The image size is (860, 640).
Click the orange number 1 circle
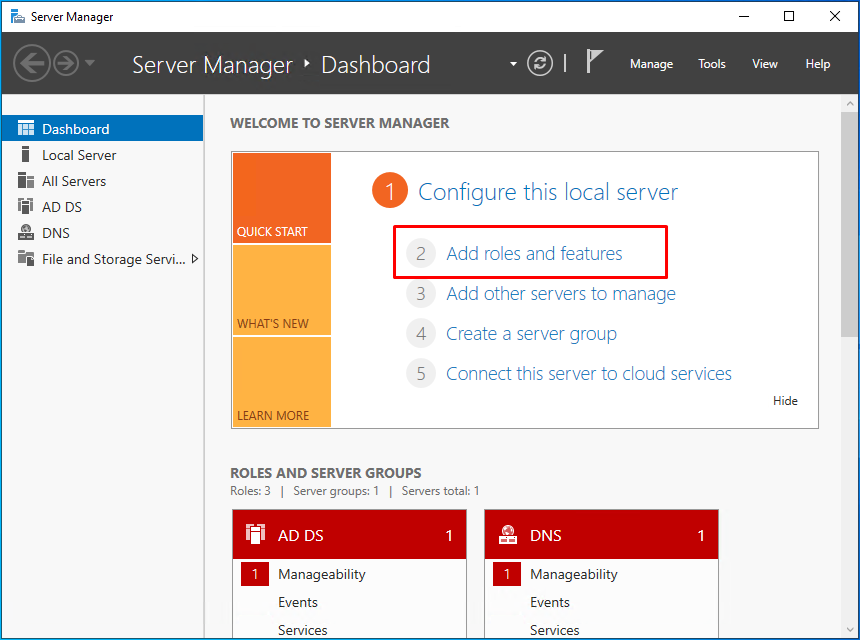[x=389, y=191]
